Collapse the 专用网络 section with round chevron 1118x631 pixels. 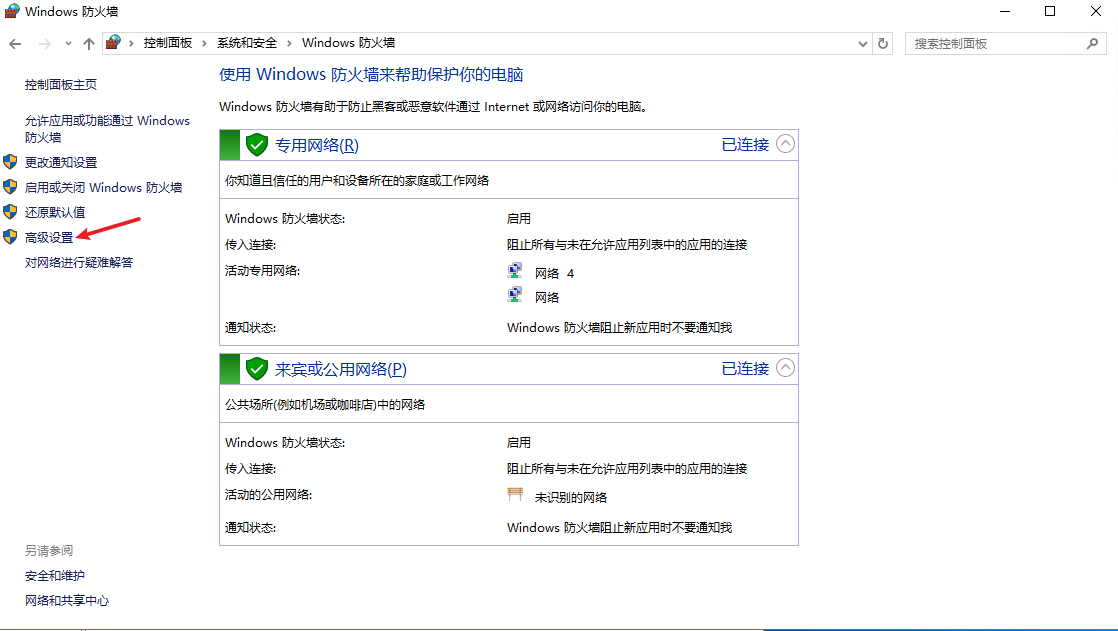(x=785, y=144)
